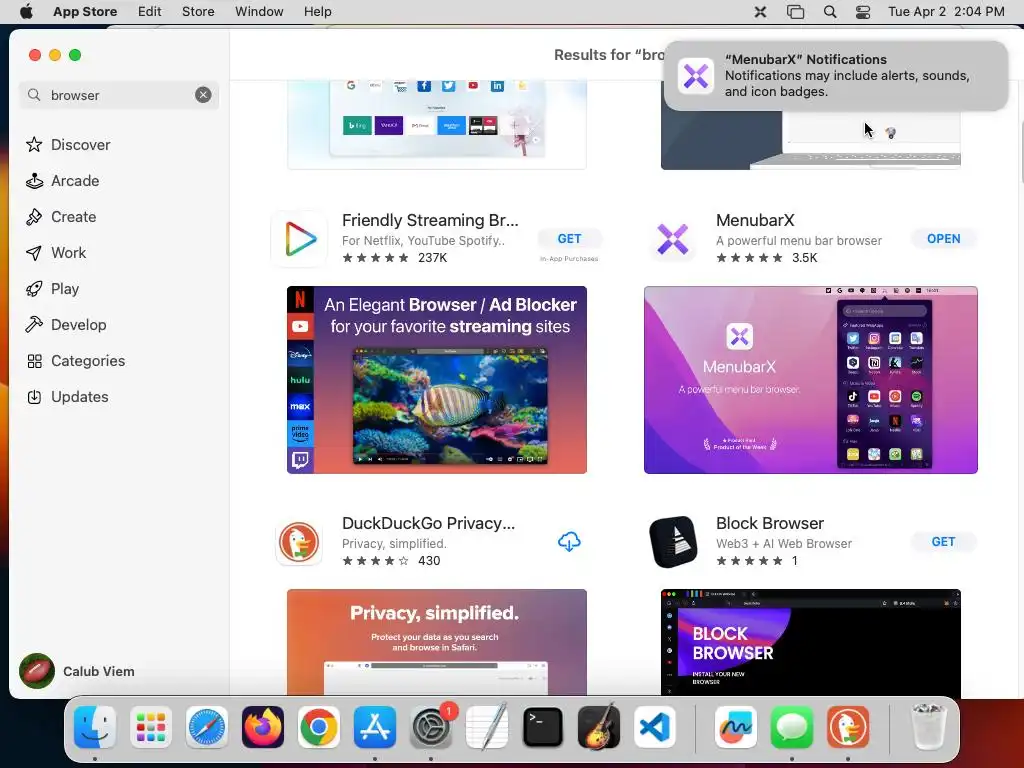Click the MenubarX app icon
Image resolution: width=1024 pixels, height=768 pixels.
(x=673, y=238)
